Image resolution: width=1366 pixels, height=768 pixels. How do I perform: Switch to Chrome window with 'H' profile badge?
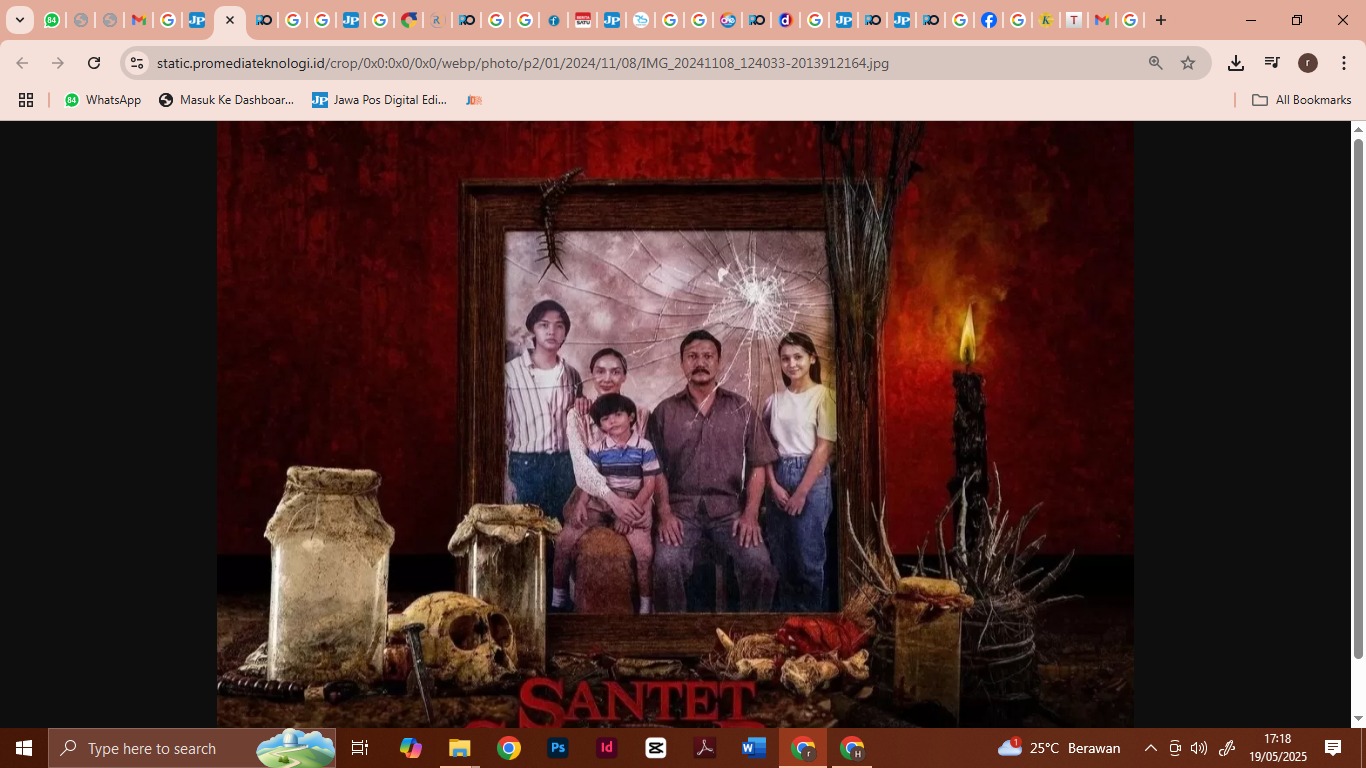pyautogui.click(x=852, y=748)
